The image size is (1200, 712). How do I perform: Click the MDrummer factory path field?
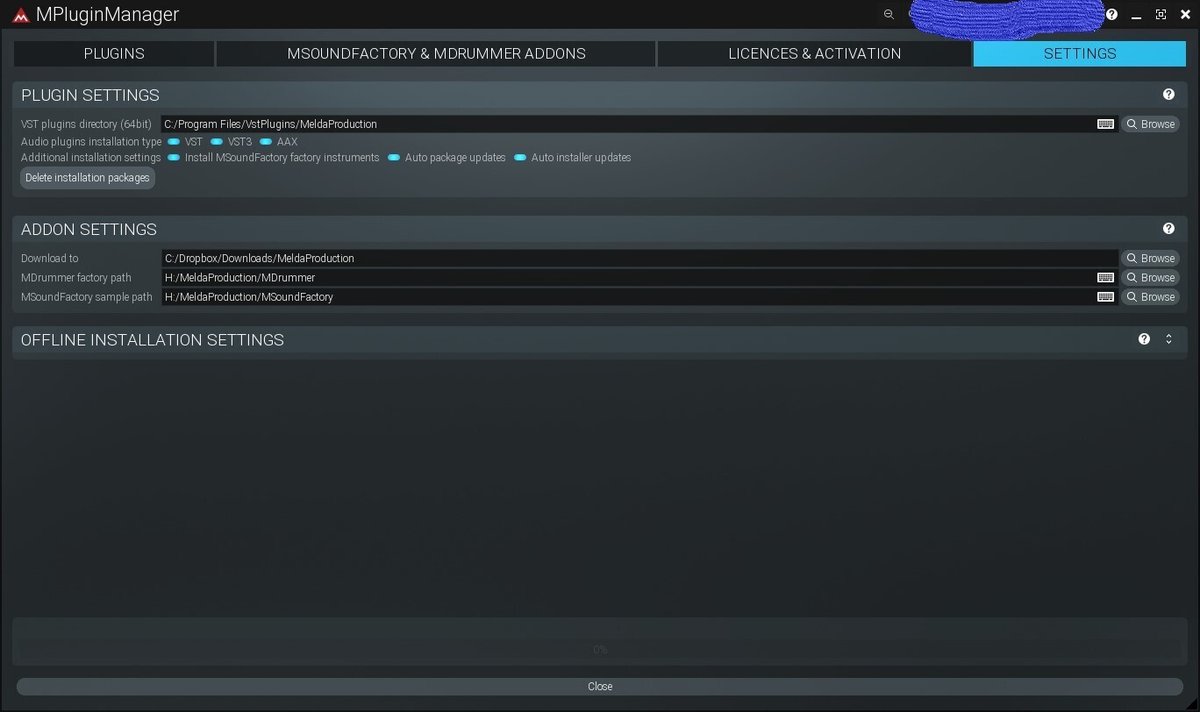click(639, 277)
